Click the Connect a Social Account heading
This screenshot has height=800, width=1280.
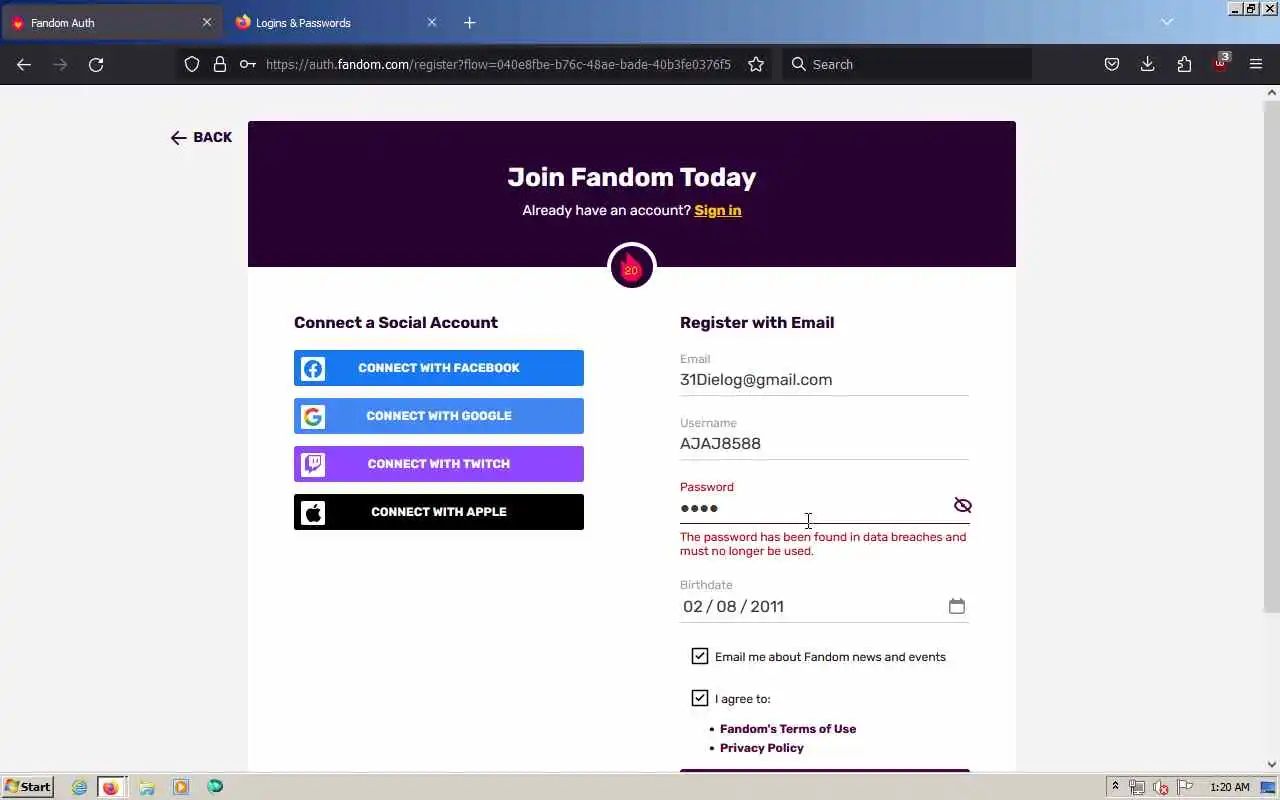395,322
